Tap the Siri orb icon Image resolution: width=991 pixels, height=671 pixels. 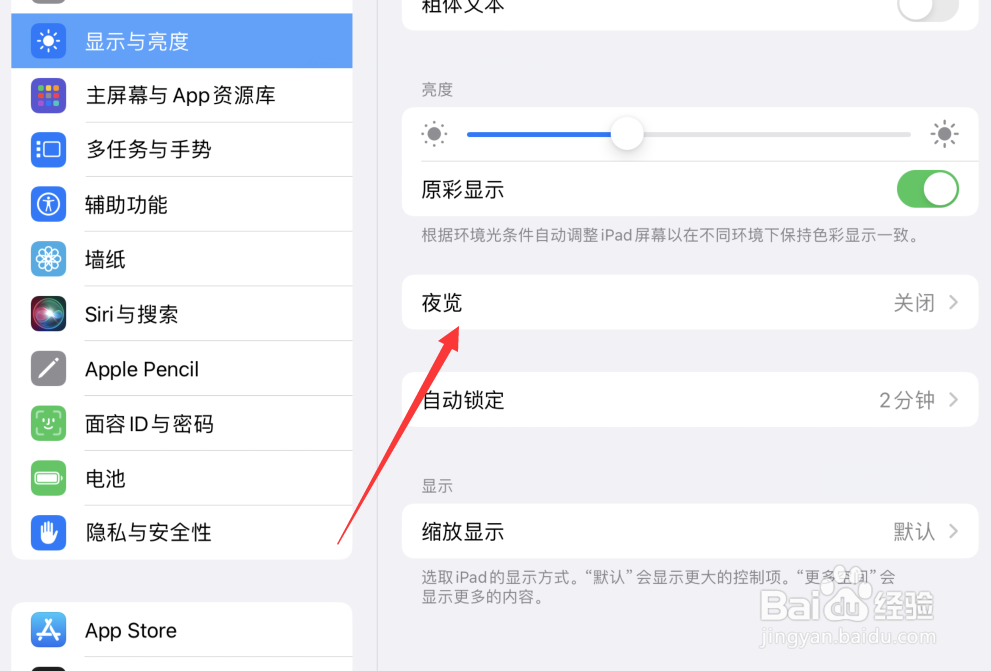click(x=49, y=314)
